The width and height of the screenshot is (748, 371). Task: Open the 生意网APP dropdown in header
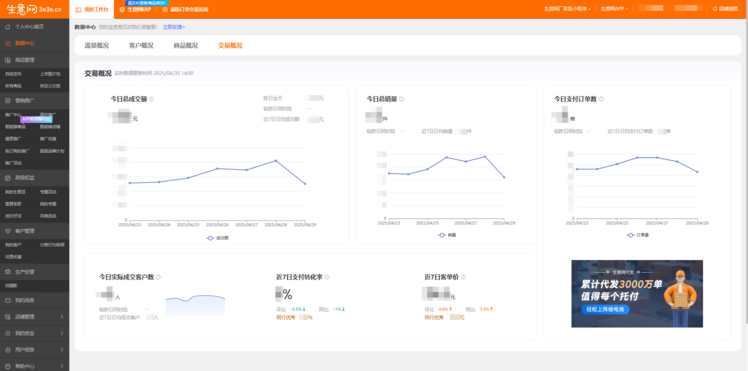[613, 9]
